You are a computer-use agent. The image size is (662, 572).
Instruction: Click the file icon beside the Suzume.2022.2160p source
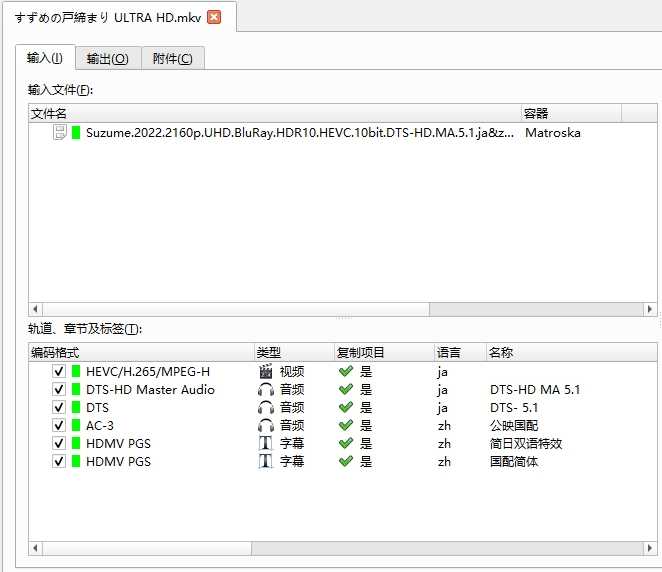click(x=60, y=133)
